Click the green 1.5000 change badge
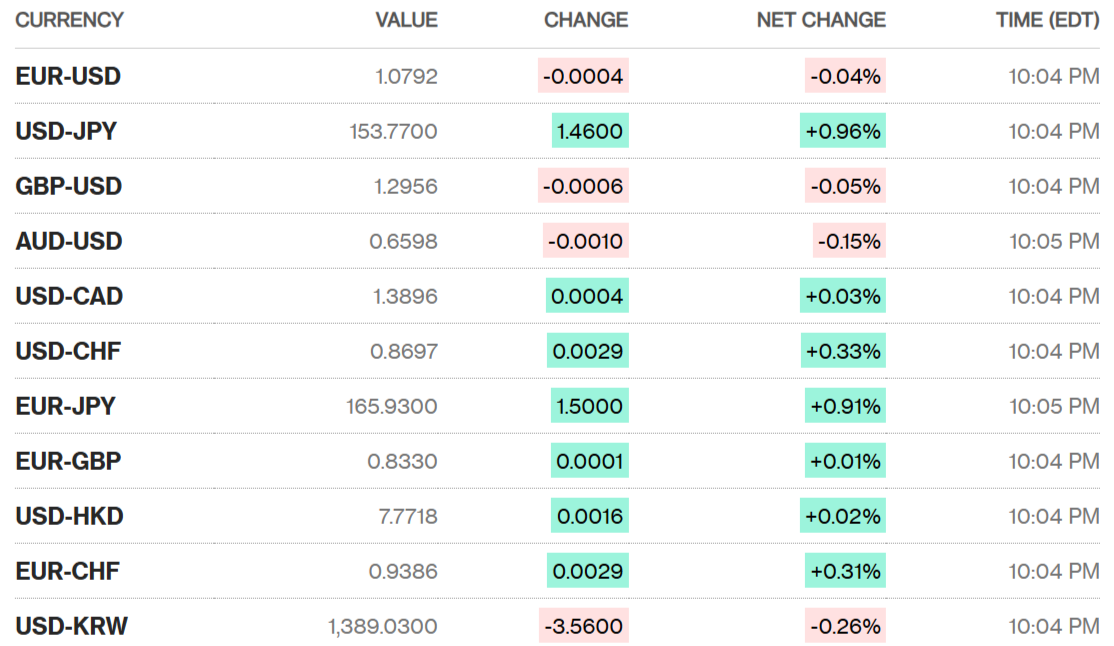Image resolution: width=1114 pixels, height=646 pixels. 589,406
